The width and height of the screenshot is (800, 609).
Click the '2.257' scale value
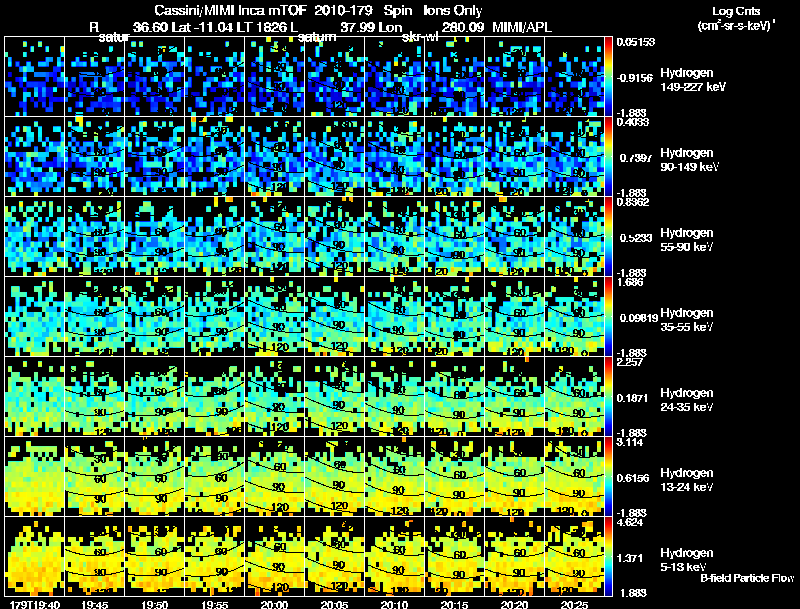631,362
